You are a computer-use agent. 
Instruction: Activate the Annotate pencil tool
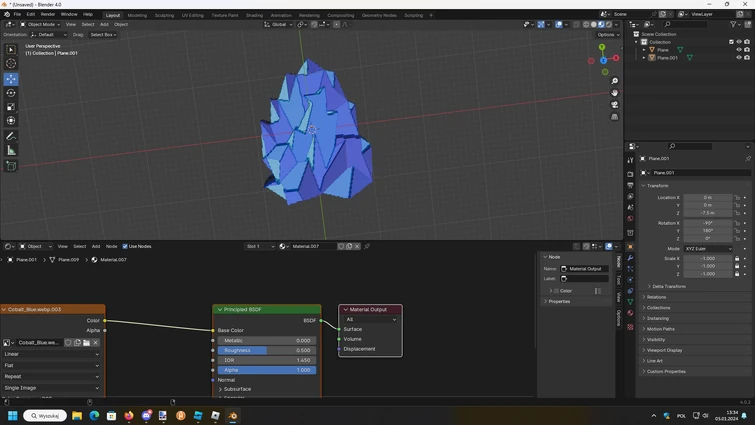click(11, 136)
